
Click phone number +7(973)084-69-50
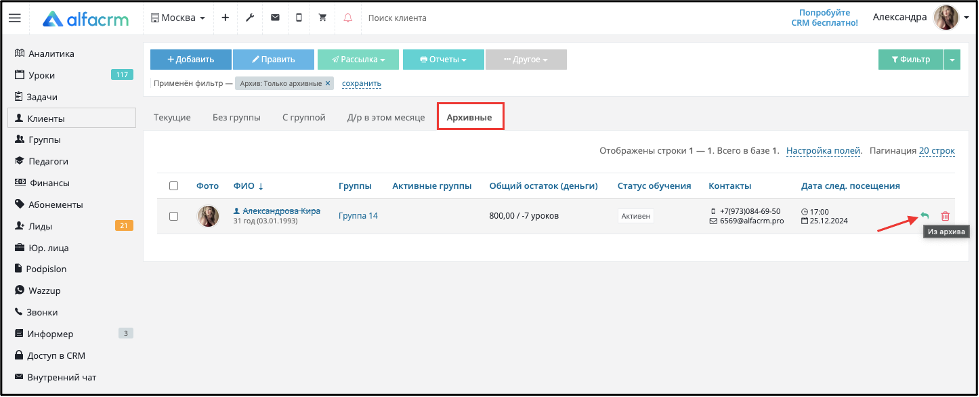[749, 211]
